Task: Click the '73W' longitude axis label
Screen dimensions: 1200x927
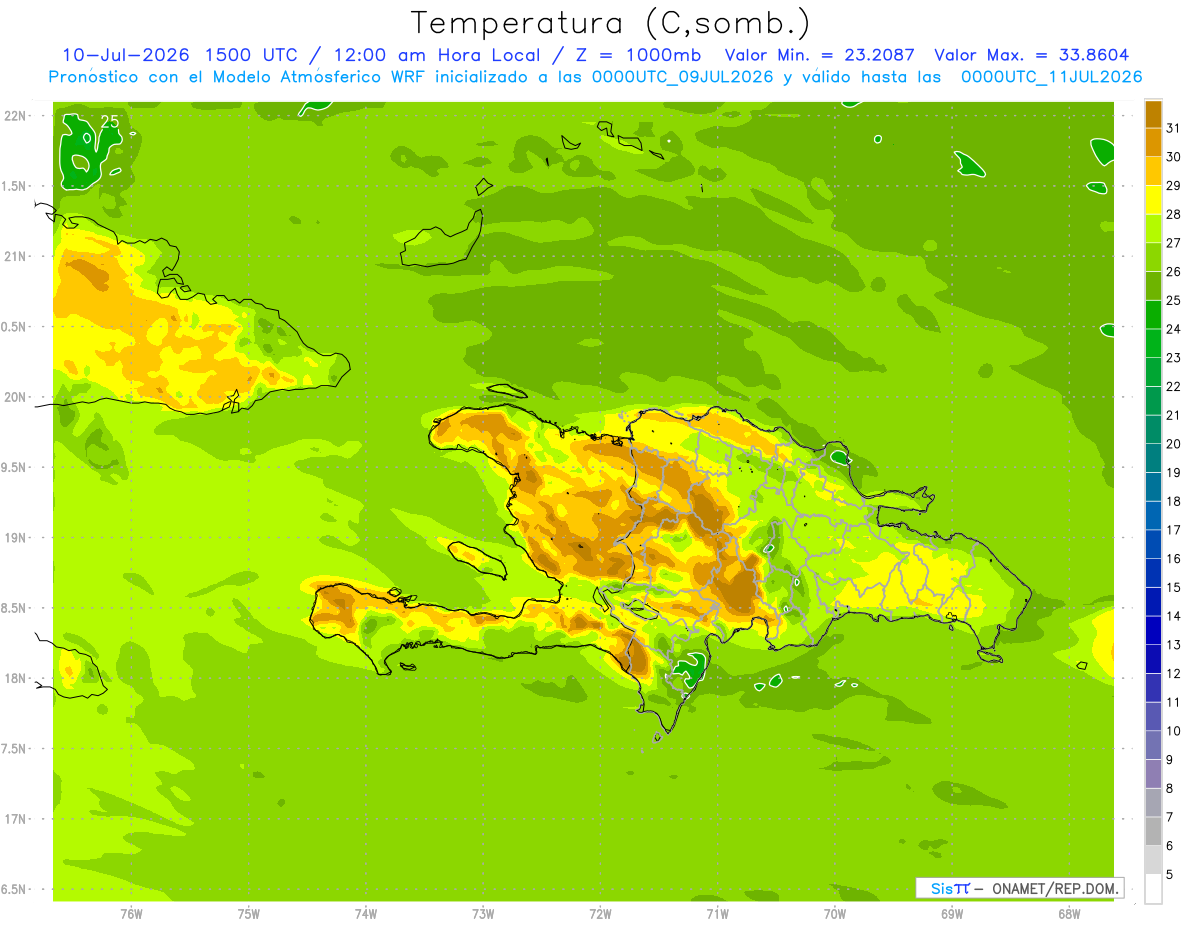Action: coord(483,913)
